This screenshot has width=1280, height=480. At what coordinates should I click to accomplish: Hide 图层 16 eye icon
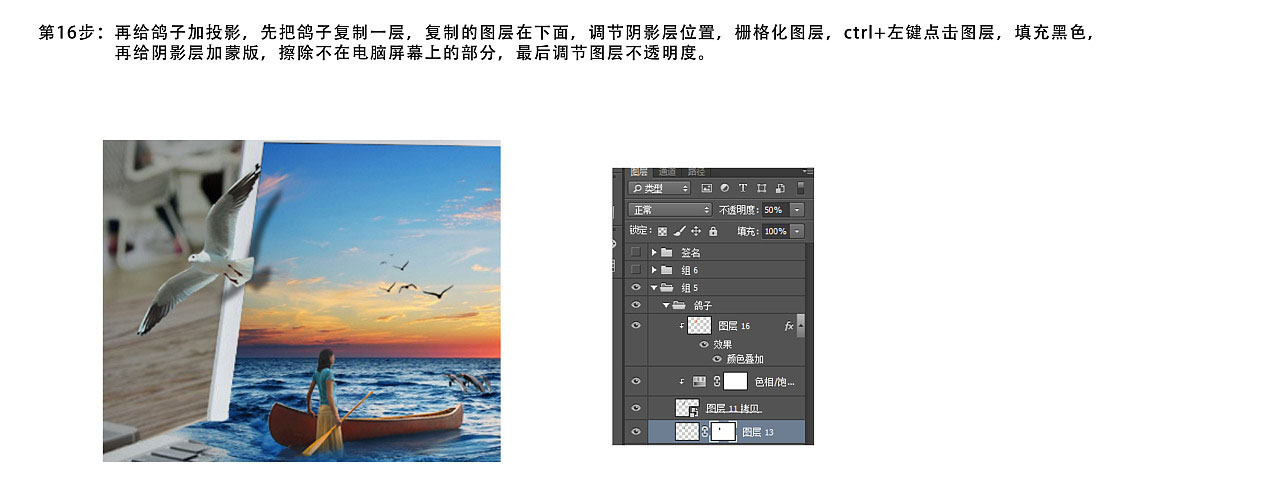pyautogui.click(x=636, y=325)
